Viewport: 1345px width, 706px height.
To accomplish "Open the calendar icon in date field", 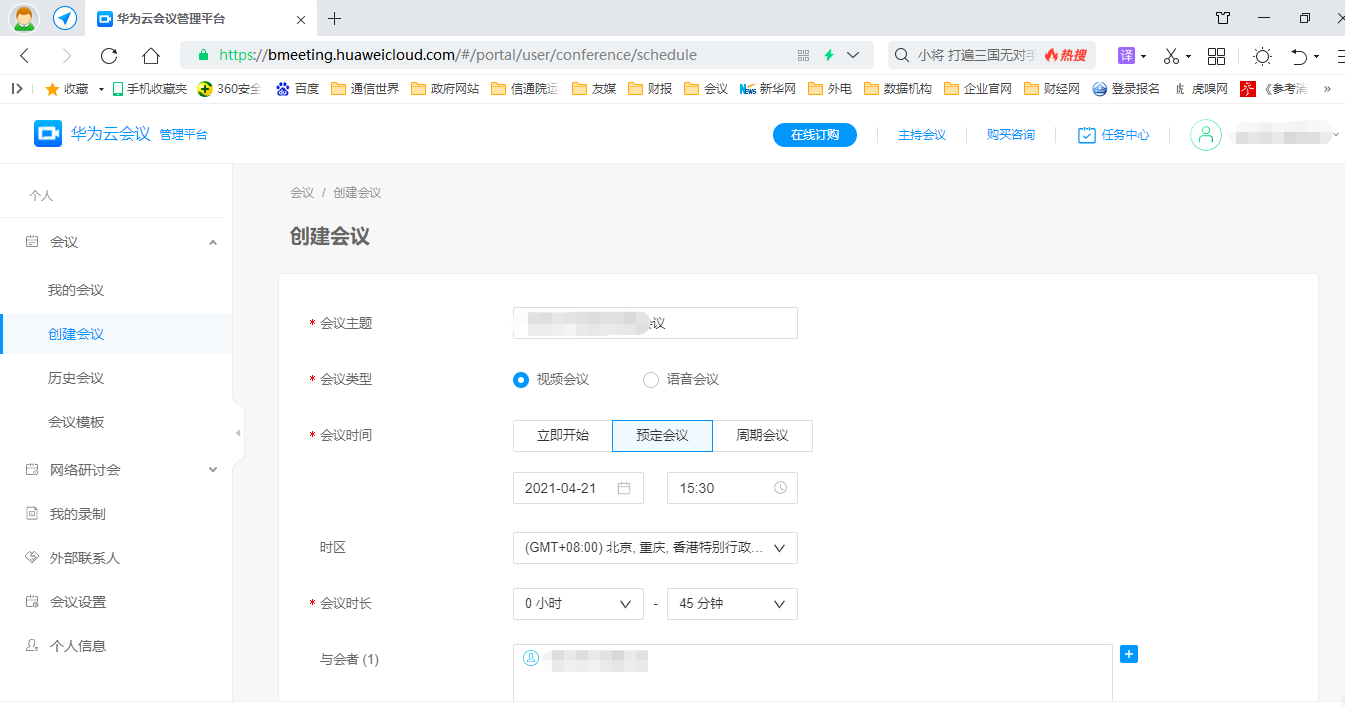I will coord(624,488).
